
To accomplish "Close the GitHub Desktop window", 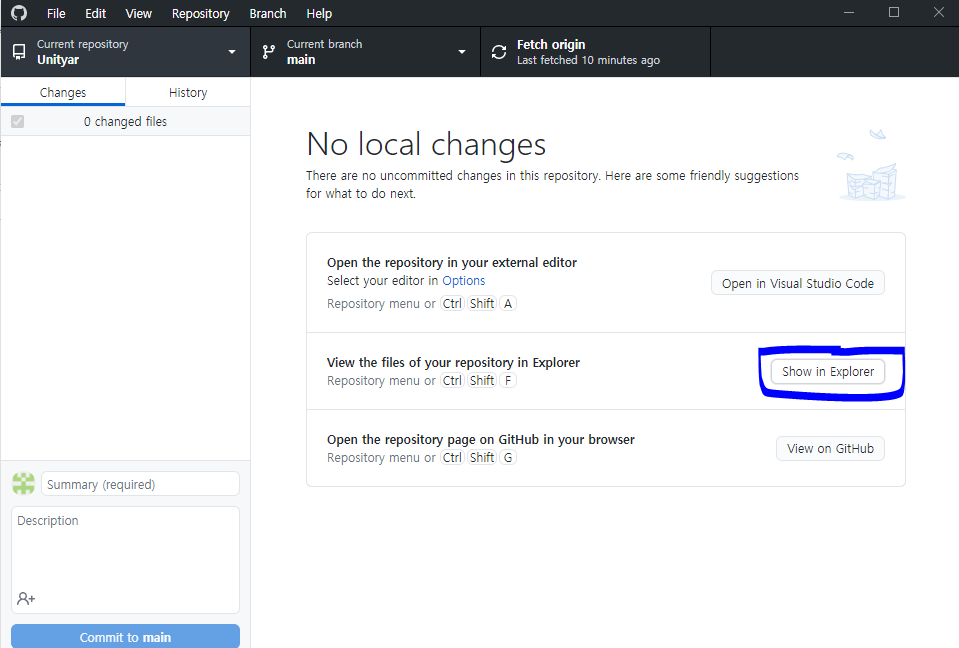I will 939,13.
